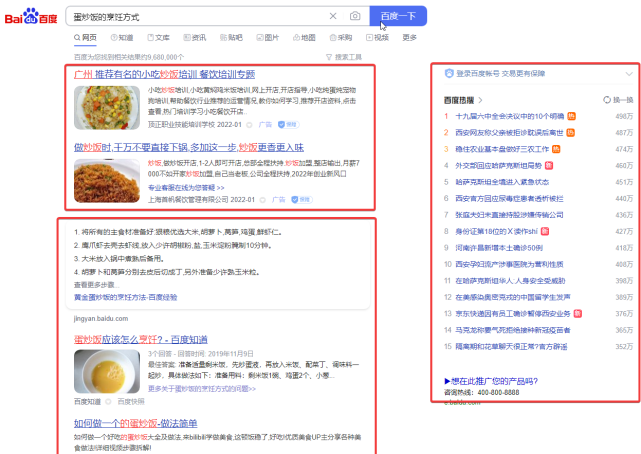Click jingyan.baidu.com source text

101,319
